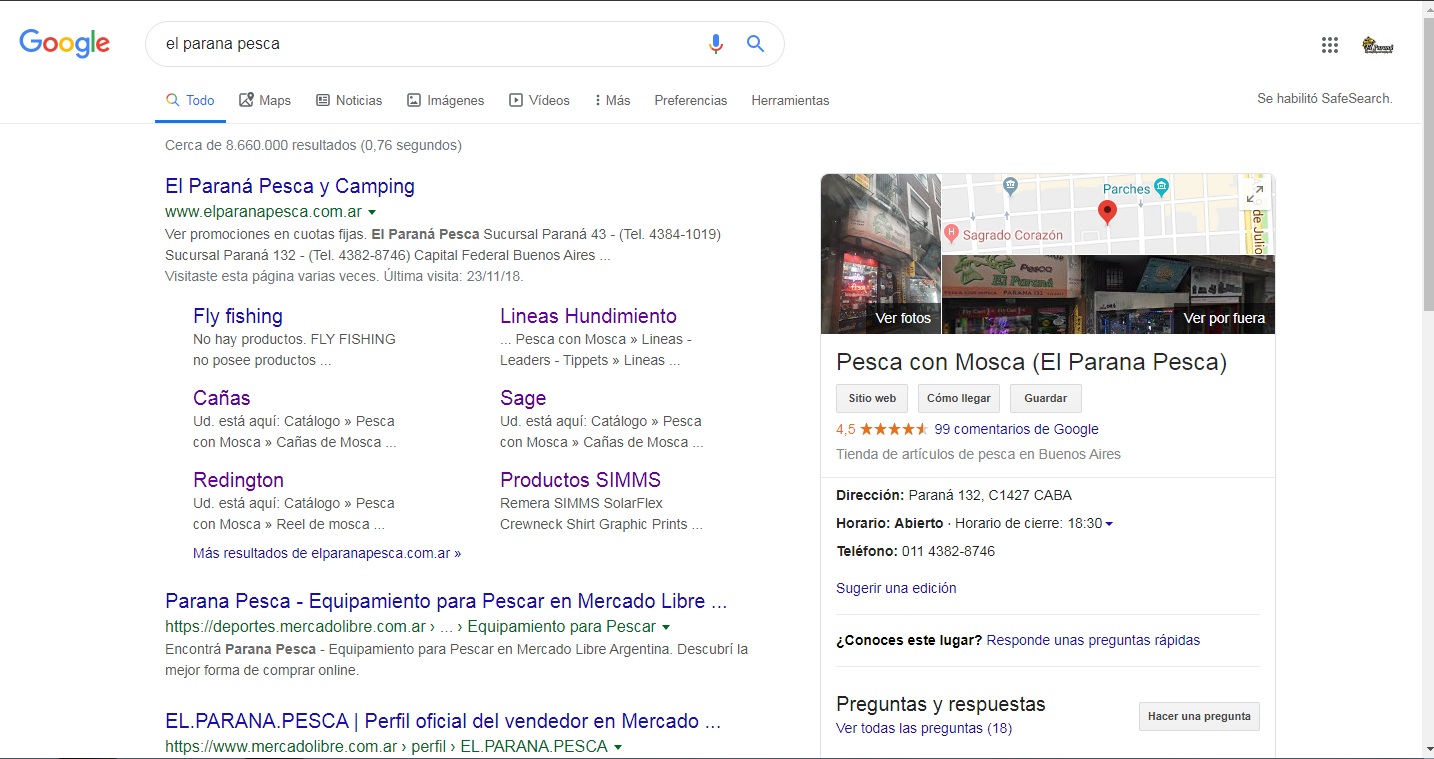Screen dimensions: 1434x759
Task: Click the blue search magnifier button
Action: (755, 44)
